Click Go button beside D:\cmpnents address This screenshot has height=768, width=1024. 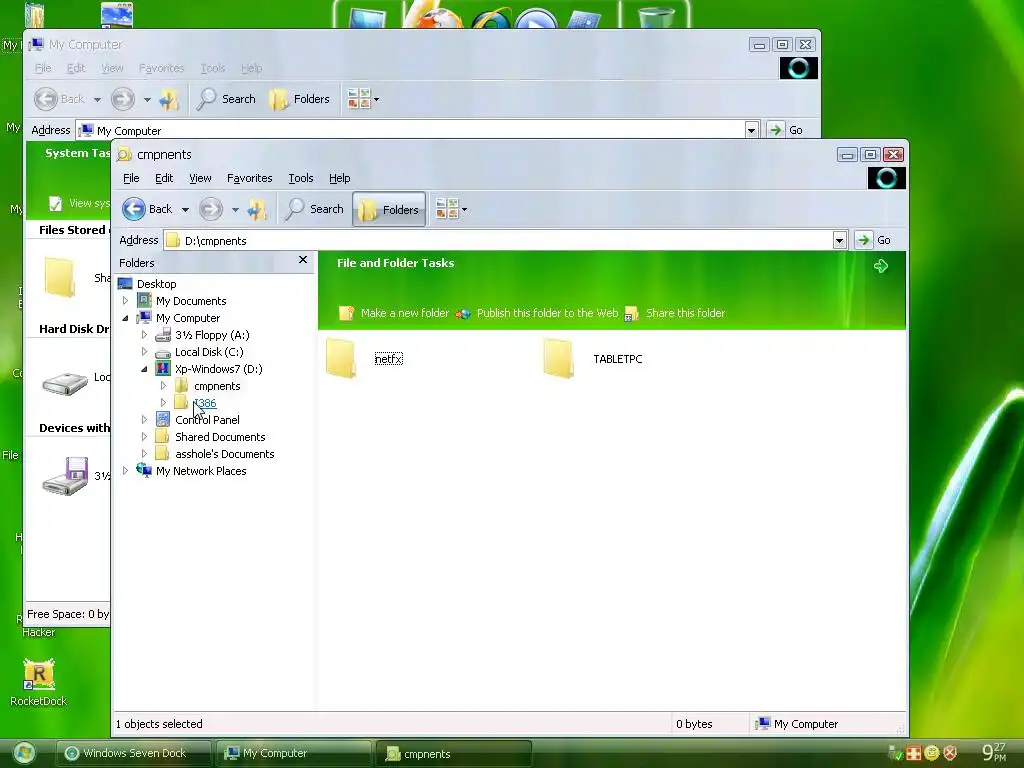874,240
